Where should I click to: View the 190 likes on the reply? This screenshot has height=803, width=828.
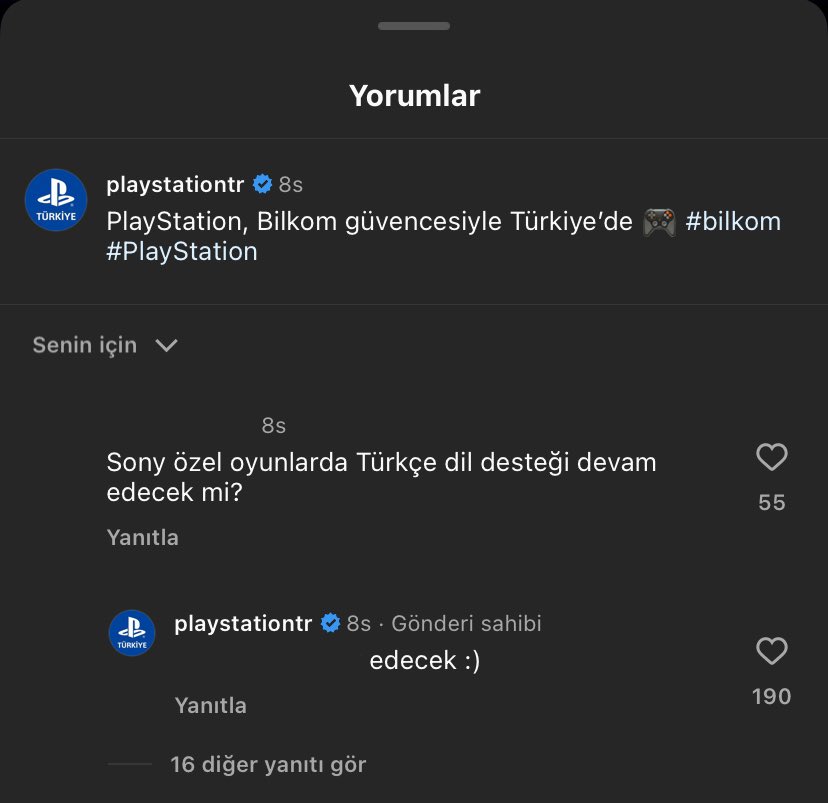tap(771, 697)
